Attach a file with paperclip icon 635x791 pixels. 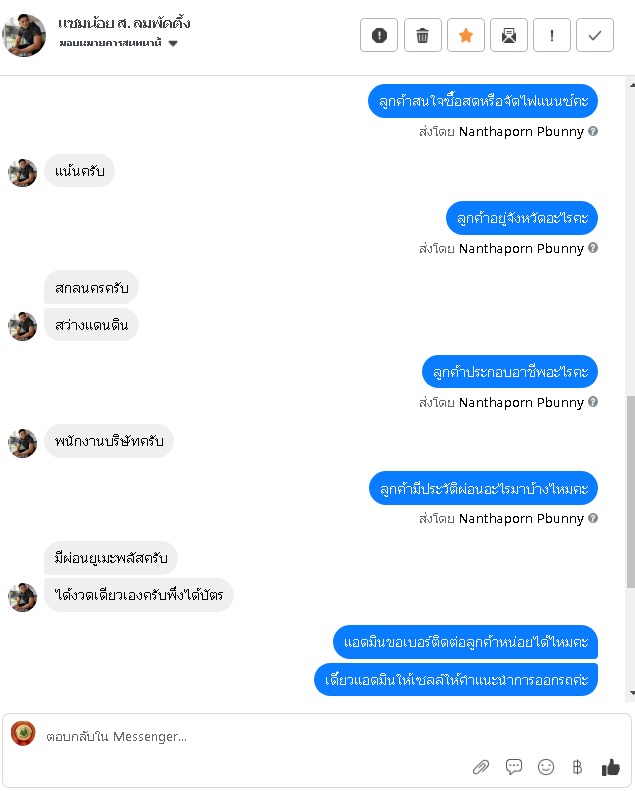(481, 767)
